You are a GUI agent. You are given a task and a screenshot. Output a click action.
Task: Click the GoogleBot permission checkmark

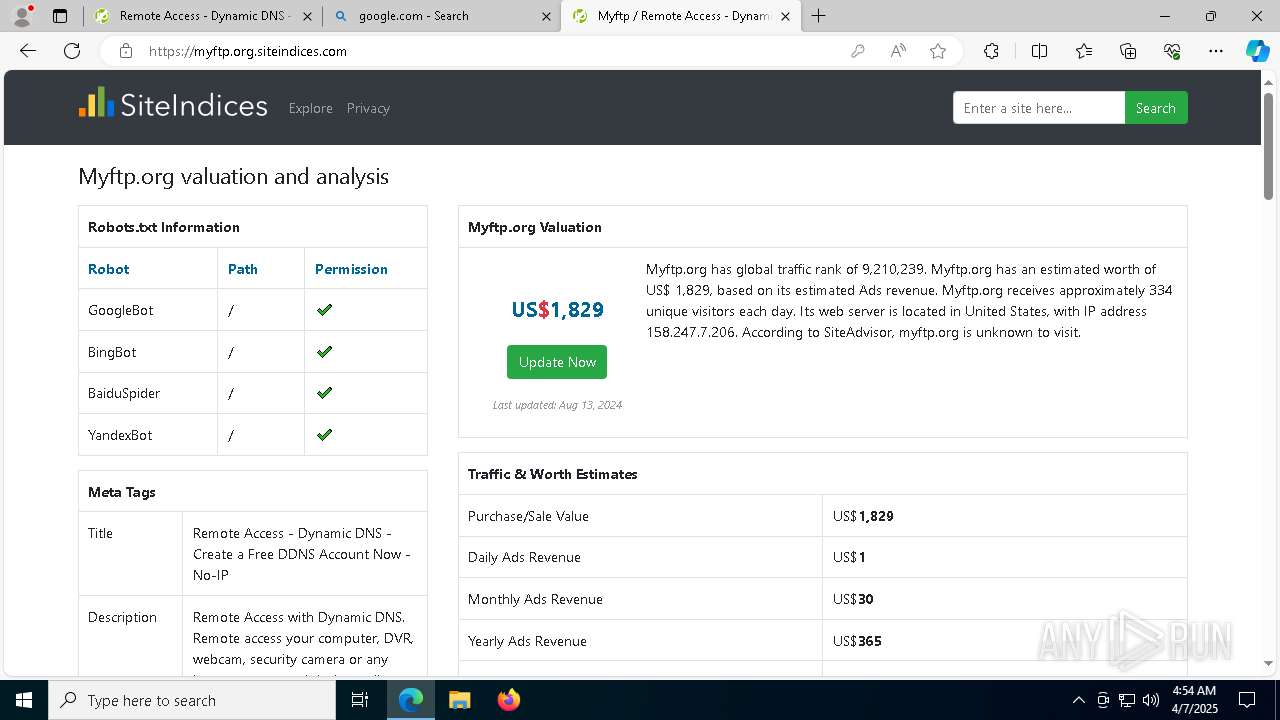pyautogui.click(x=324, y=310)
